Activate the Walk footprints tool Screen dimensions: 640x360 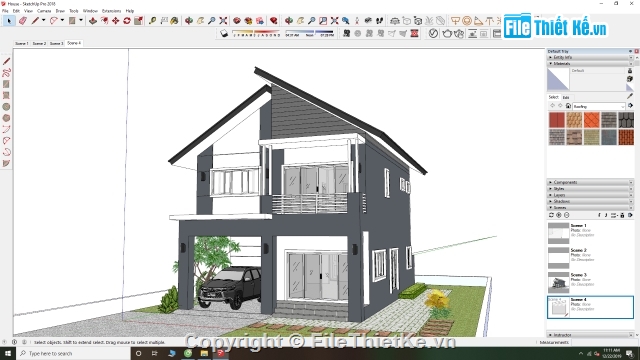click(379, 20)
